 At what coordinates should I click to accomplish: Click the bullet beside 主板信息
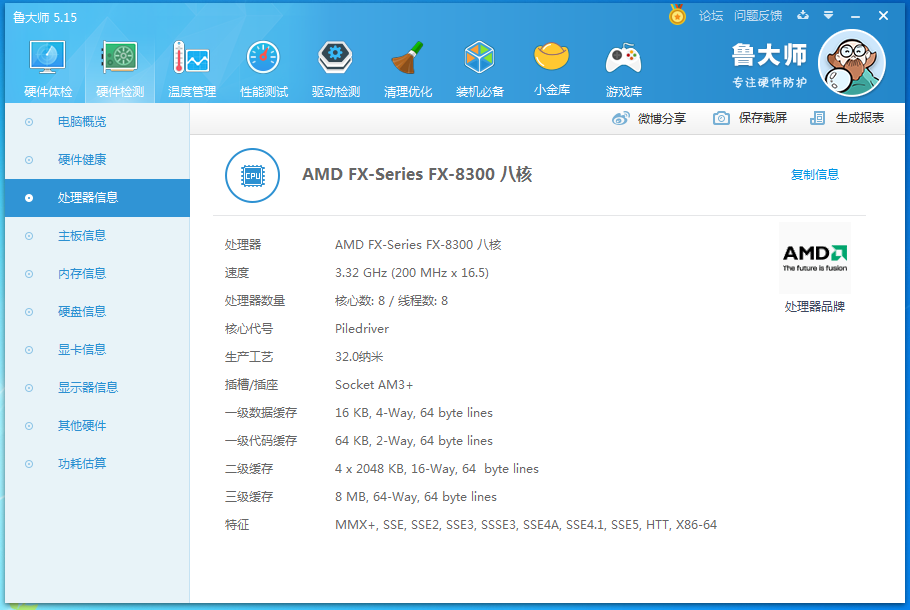click(29, 236)
